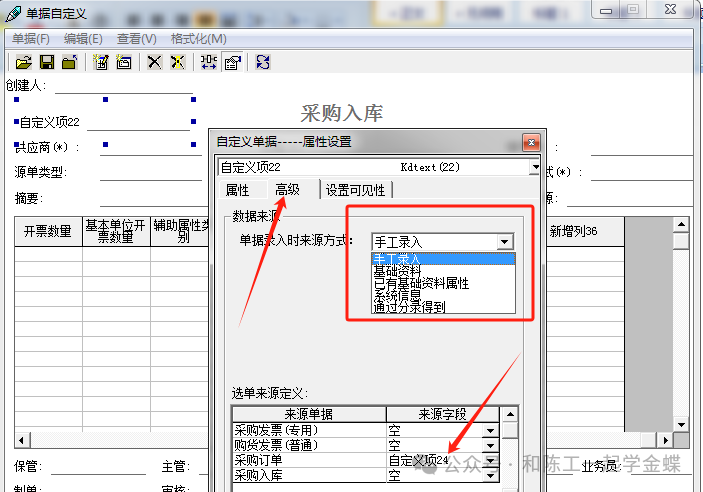
Task: Select the 购货发票(普通) source document cell
Action: tap(309, 445)
